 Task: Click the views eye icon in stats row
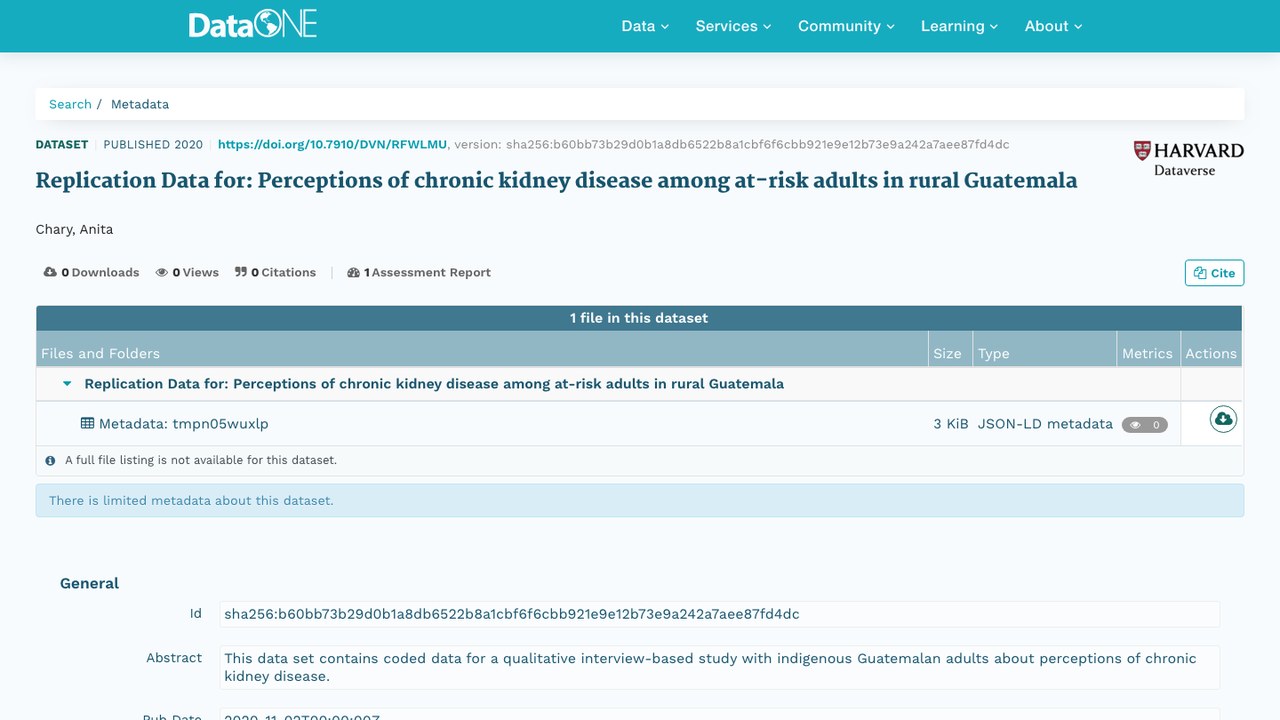click(x=161, y=272)
